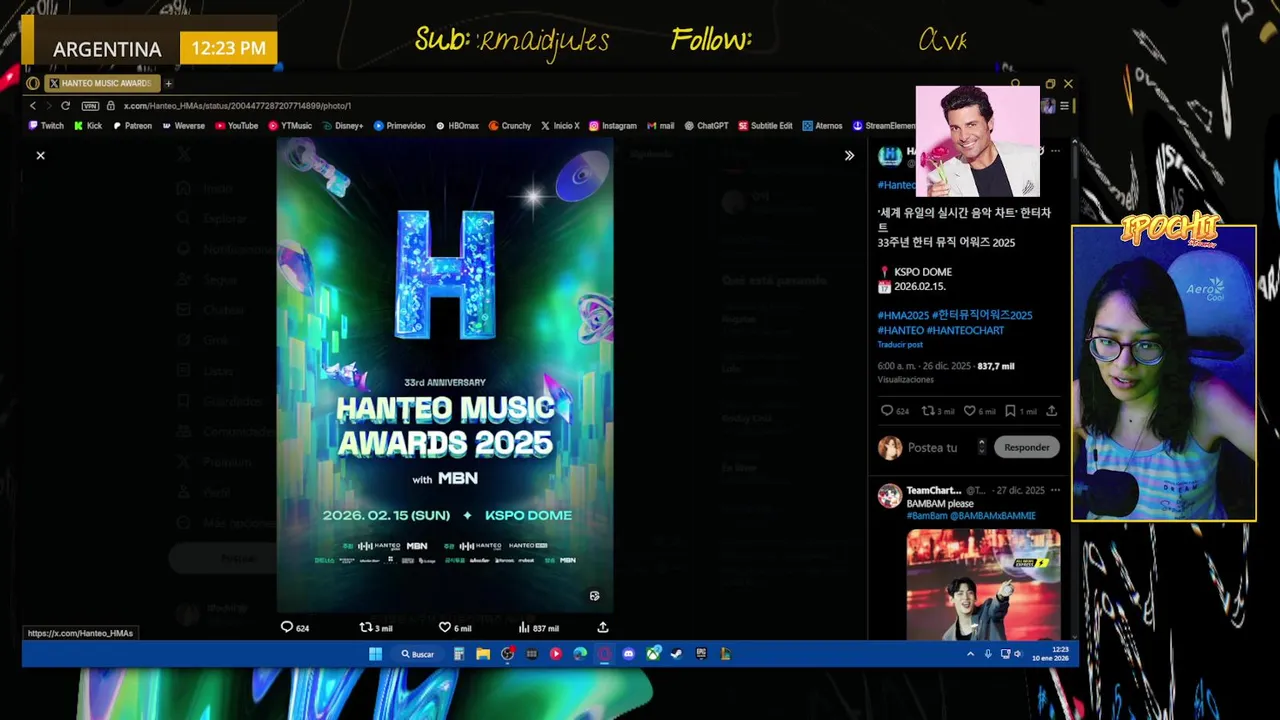The image size is (1280, 720).
Task: Open File Explorer from the taskbar
Action: coord(483,654)
